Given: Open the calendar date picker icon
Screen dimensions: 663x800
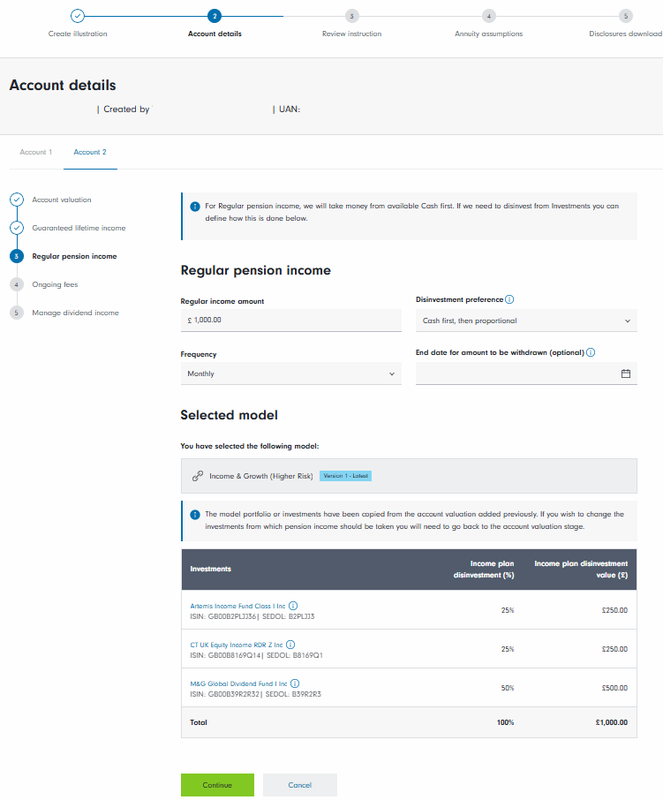Looking at the screenshot, I should 626,374.
